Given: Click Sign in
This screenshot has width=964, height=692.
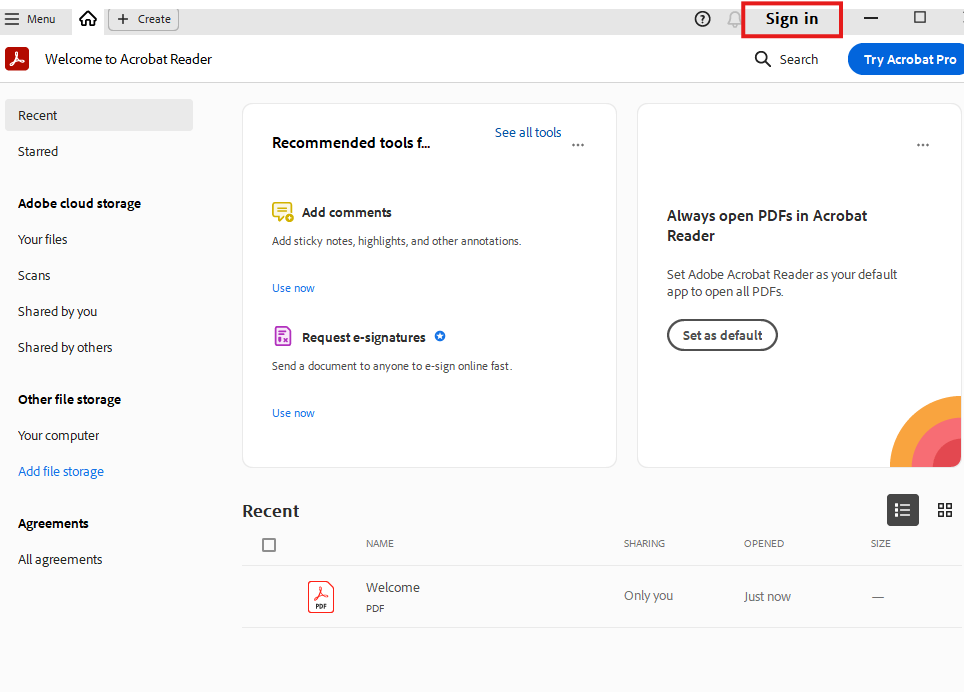Looking at the screenshot, I should point(792,19).
